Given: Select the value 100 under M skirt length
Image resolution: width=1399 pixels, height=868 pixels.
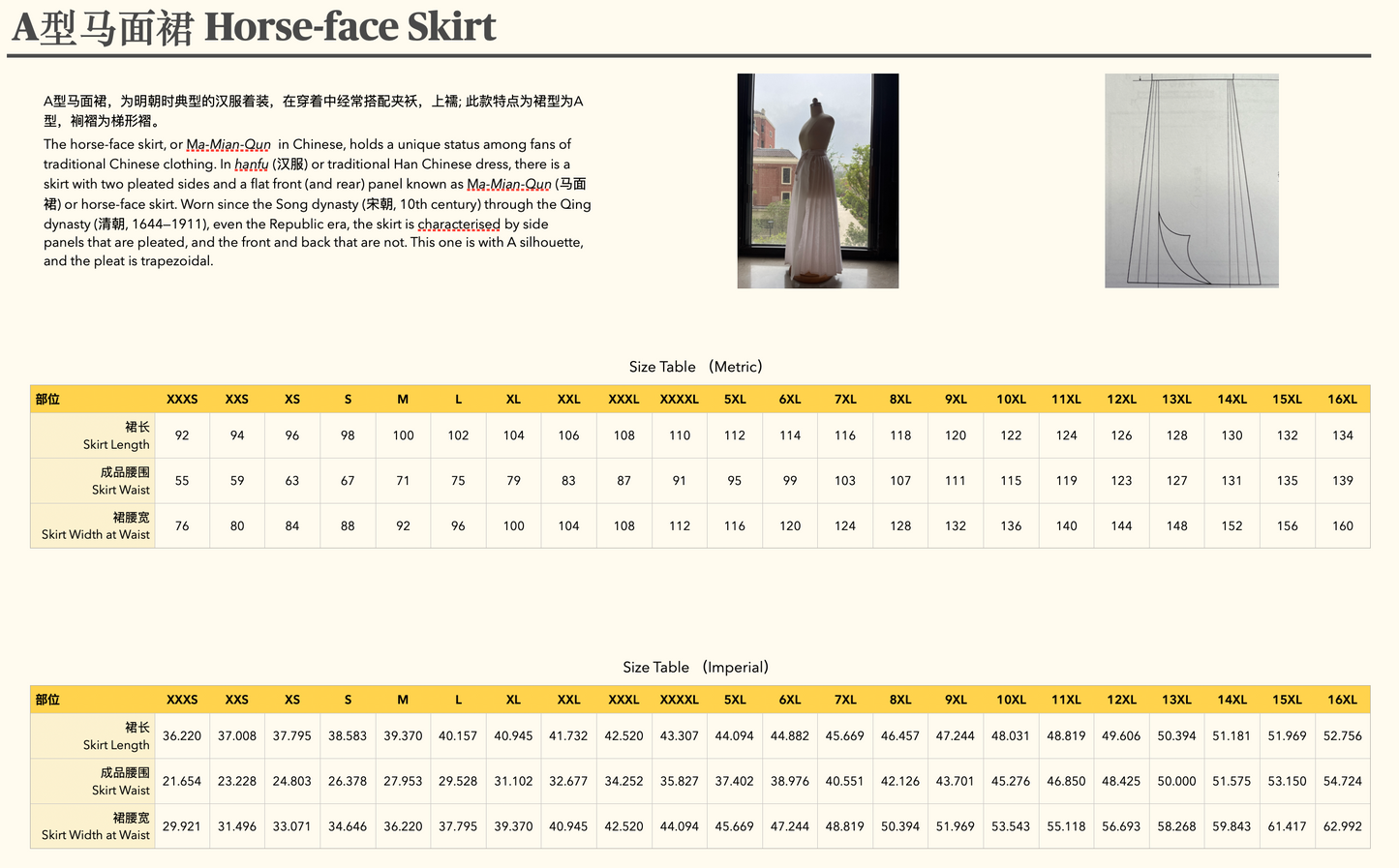Looking at the screenshot, I should tap(402, 435).
